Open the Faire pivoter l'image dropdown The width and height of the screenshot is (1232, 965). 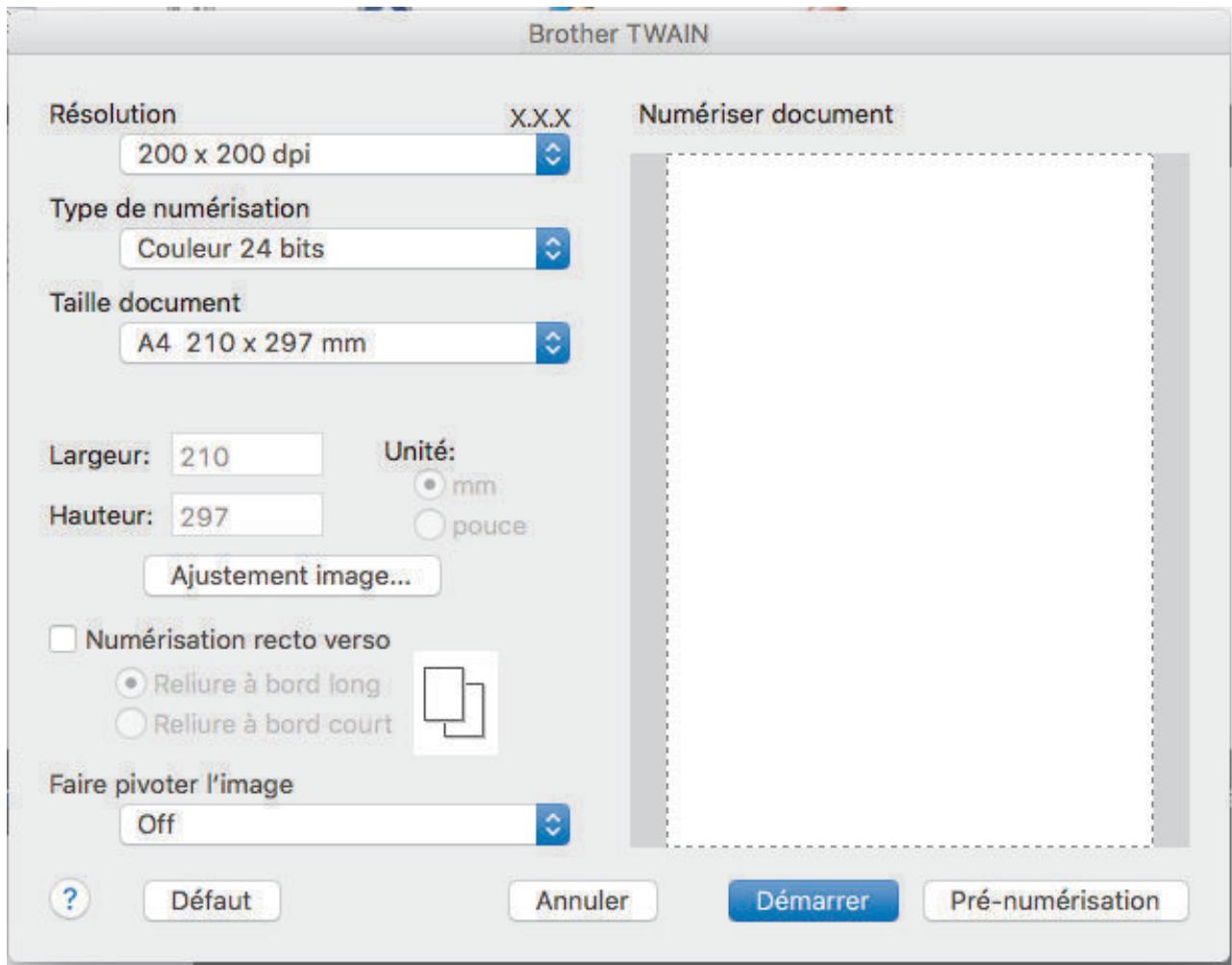coord(345,825)
